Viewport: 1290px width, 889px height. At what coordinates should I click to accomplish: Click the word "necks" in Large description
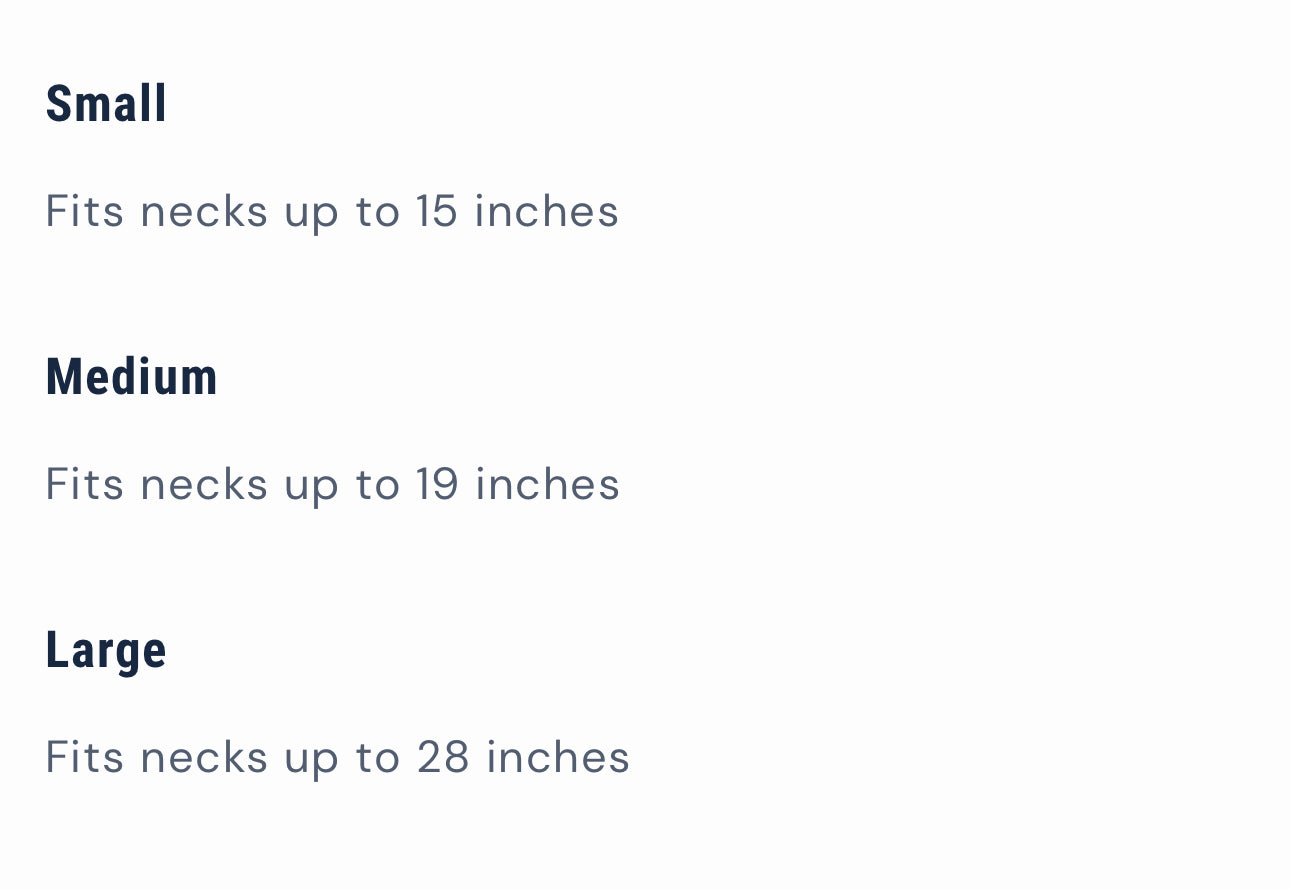(x=204, y=757)
